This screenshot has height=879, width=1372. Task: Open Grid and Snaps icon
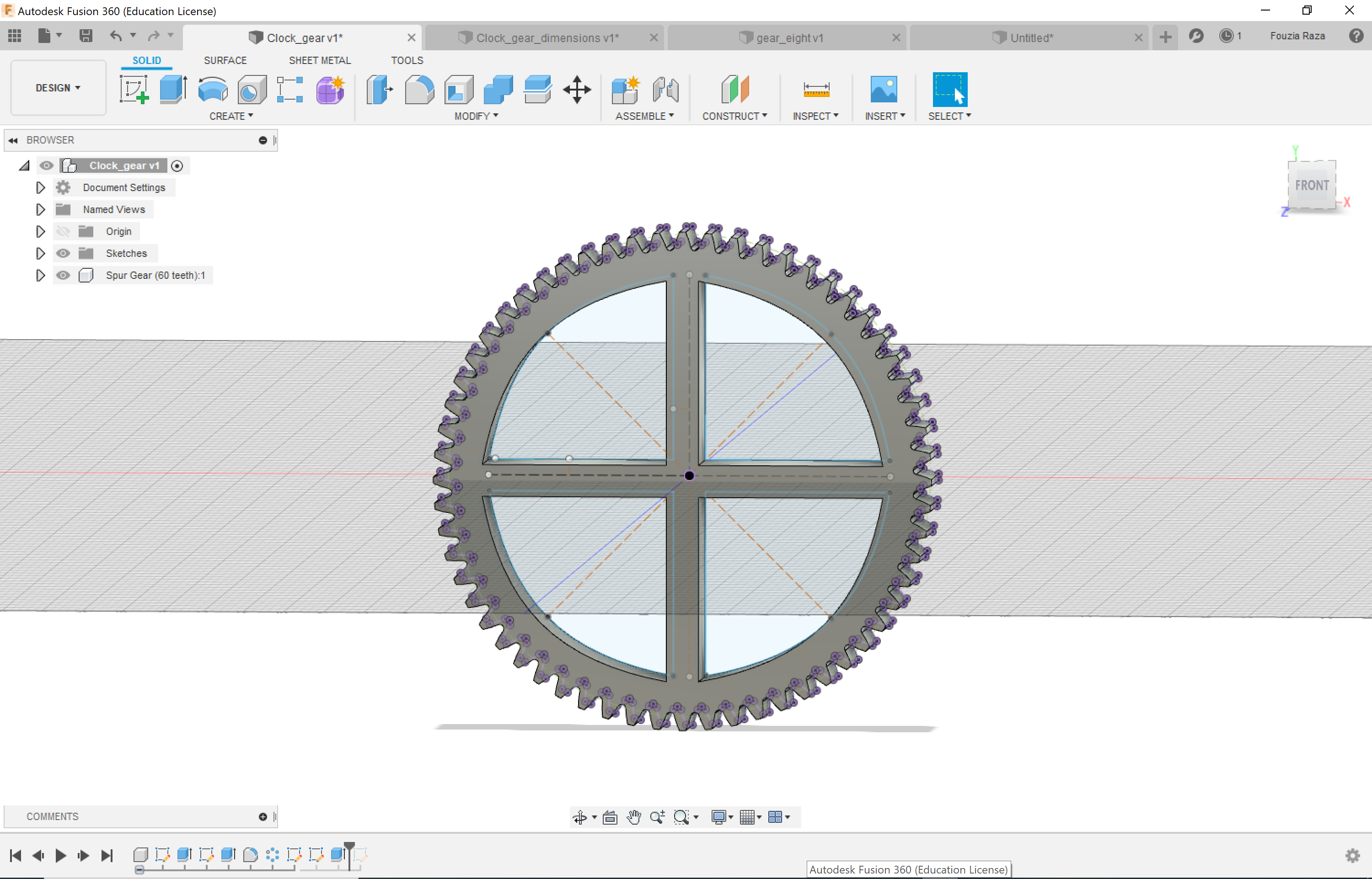[747, 817]
